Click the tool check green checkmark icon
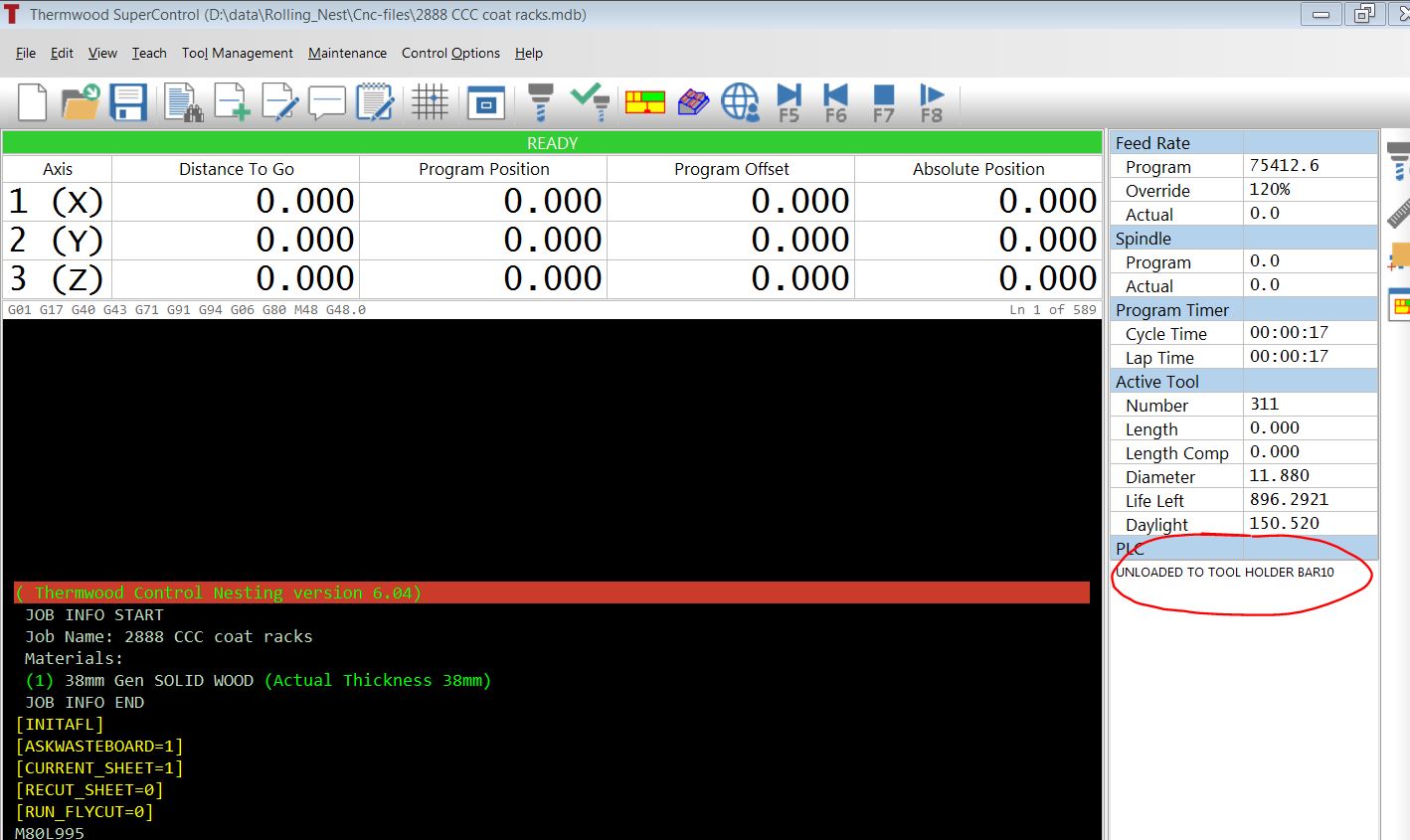 [x=590, y=102]
